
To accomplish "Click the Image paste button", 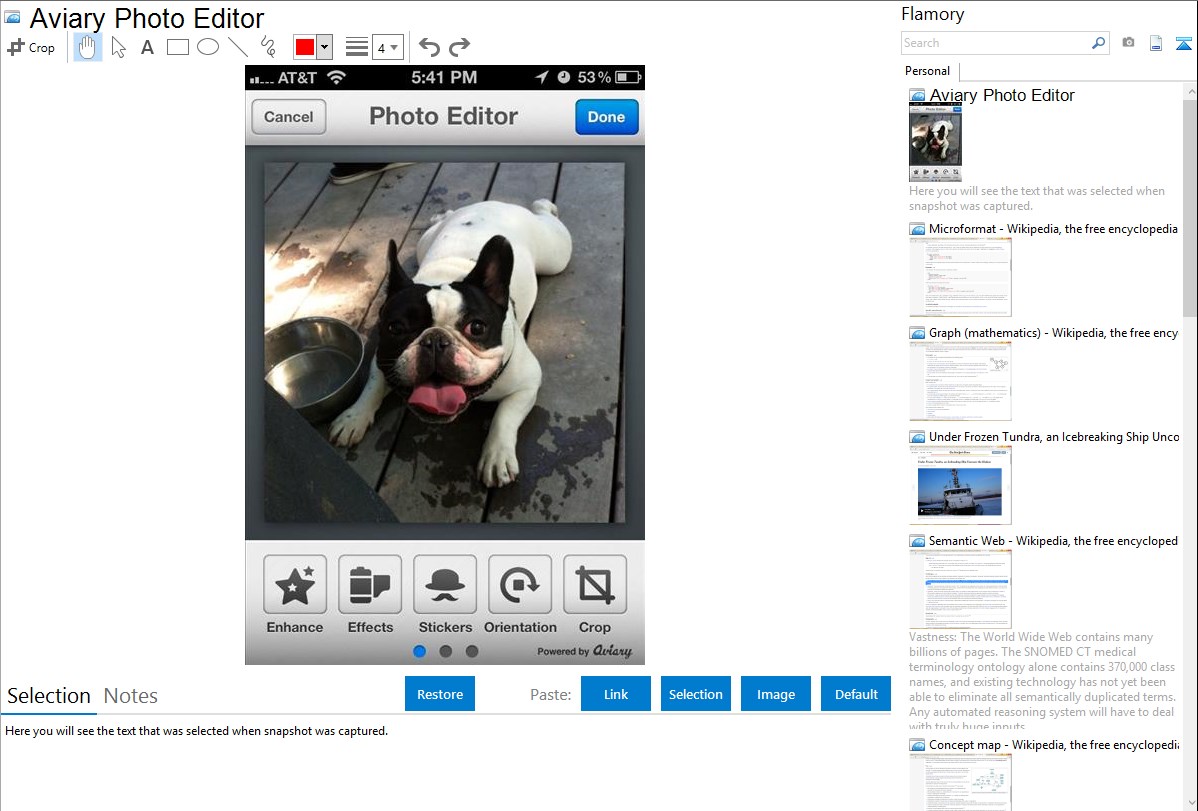I will pyautogui.click(x=775, y=694).
